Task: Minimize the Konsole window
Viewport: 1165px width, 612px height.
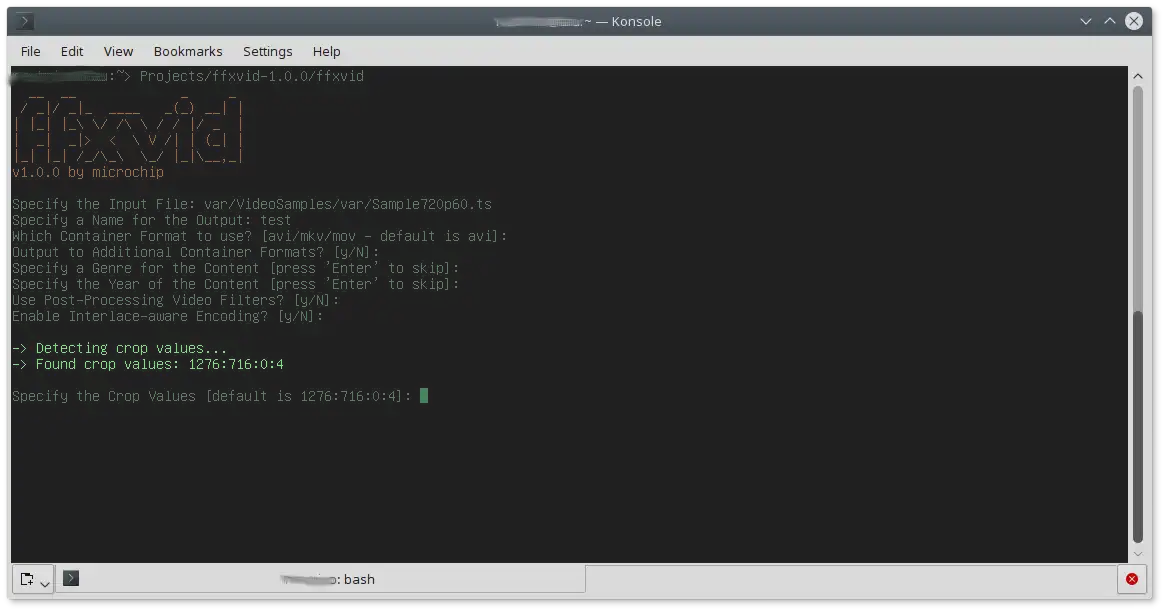Action: 1086,22
